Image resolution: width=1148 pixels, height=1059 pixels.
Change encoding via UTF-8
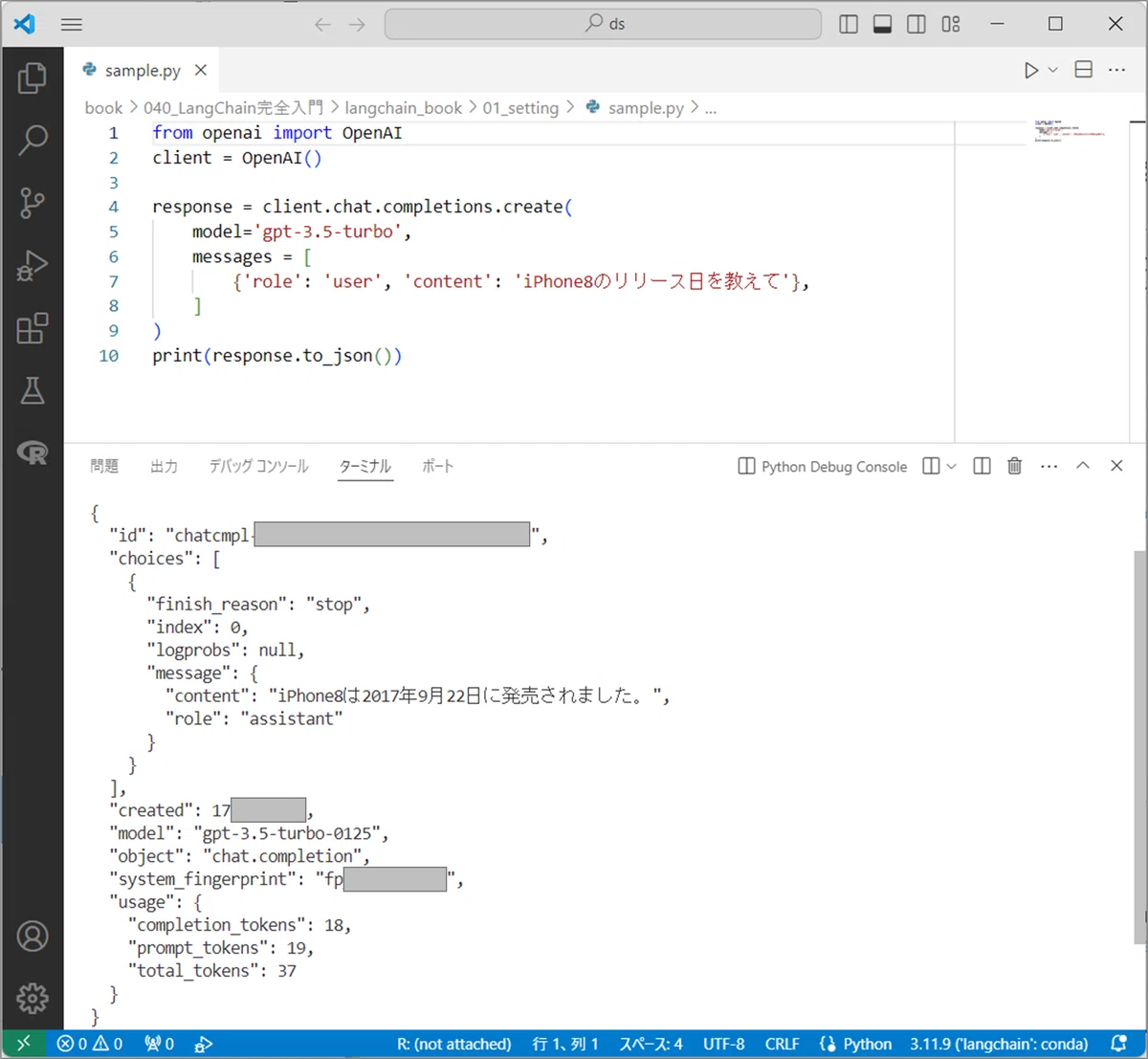click(x=723, y=1044)
